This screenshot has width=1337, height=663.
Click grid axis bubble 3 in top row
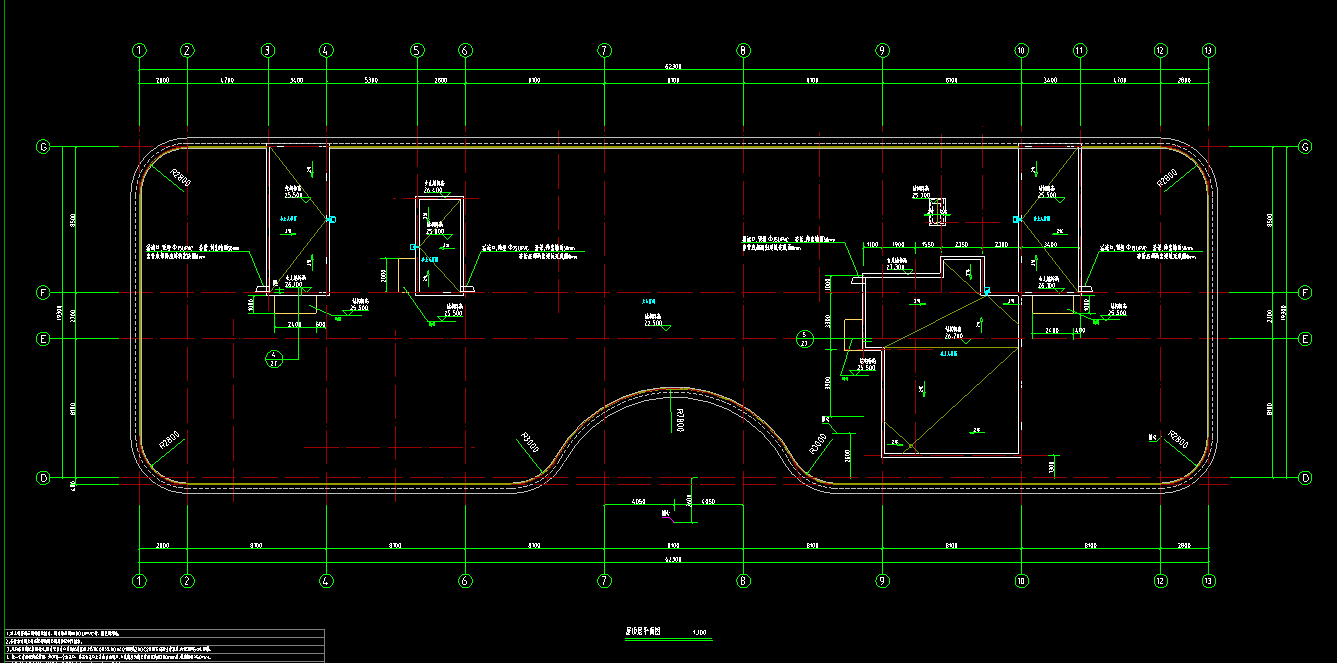point(267,50)
